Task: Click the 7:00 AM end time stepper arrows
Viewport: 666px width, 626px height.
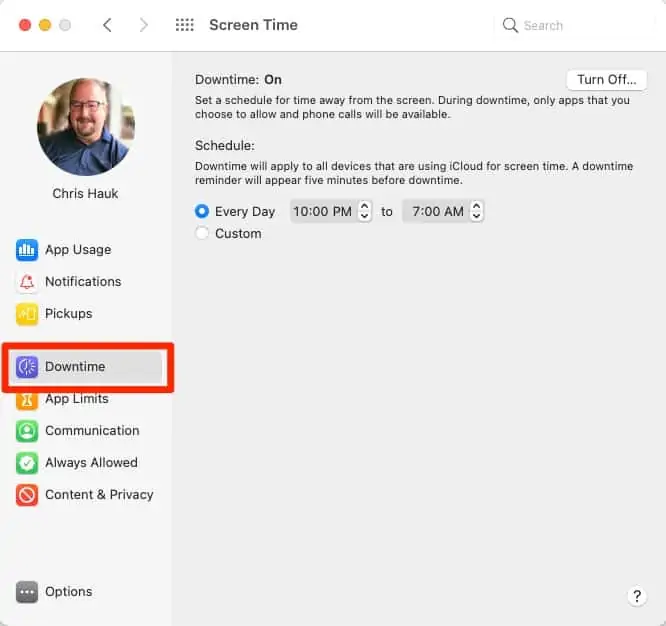Action: coord(476,211)
